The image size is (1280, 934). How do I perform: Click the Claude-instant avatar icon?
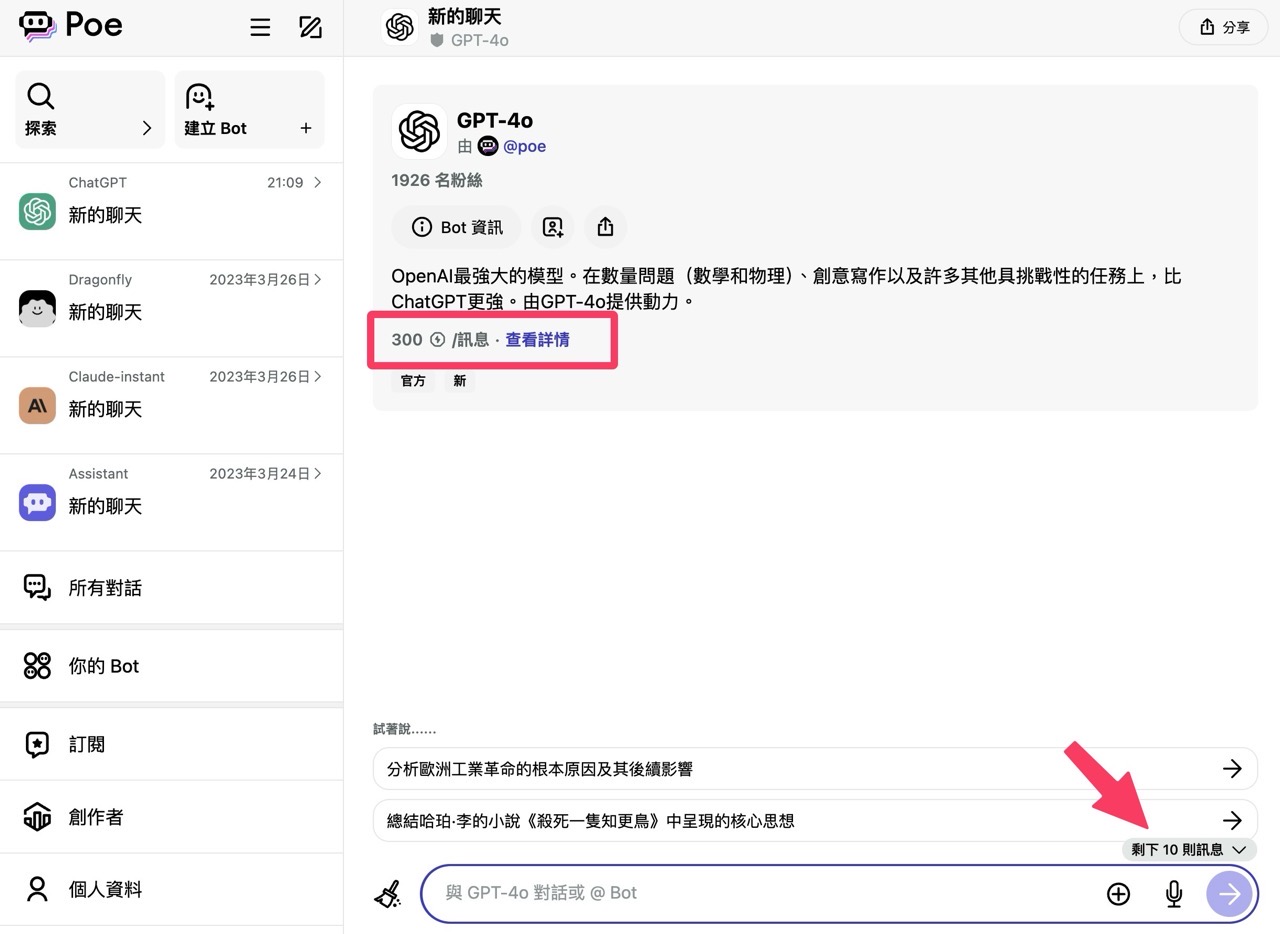(x=37, y=405)
